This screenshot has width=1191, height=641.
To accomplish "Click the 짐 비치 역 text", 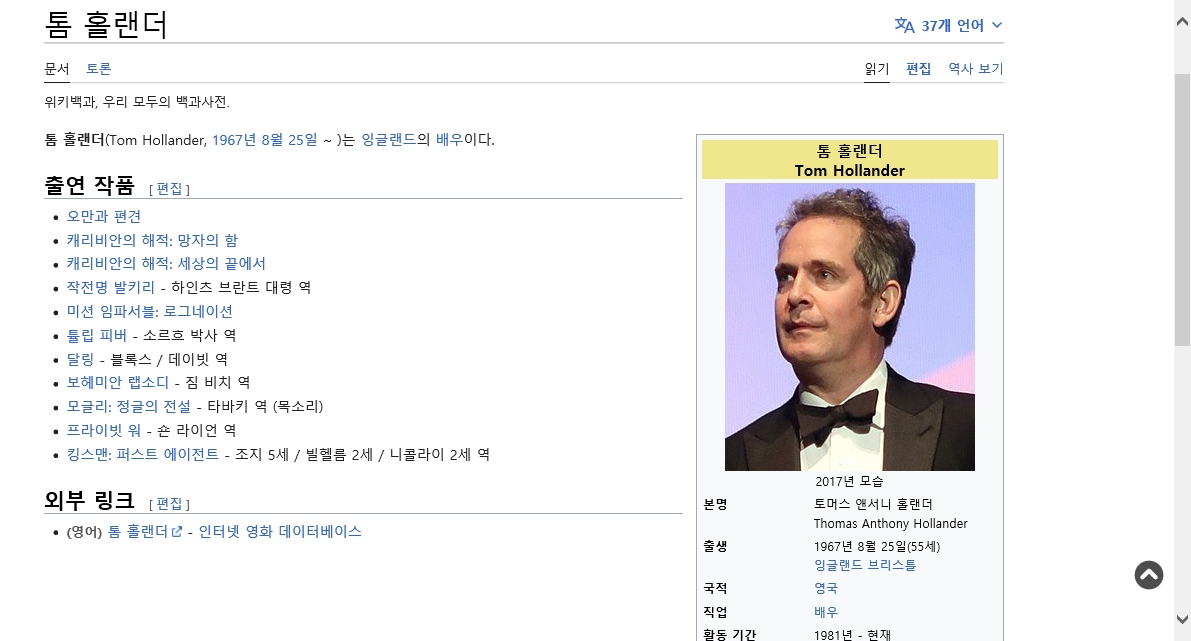I will click(217, 382).
